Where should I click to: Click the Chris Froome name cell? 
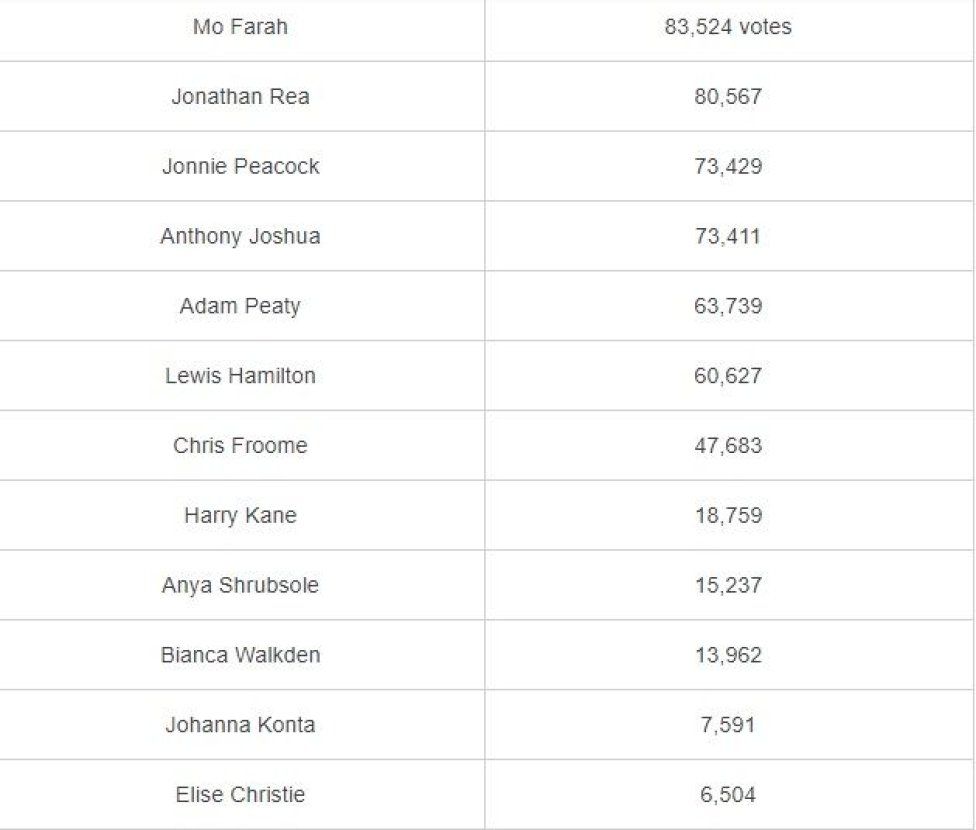click(x=240, y=445)
